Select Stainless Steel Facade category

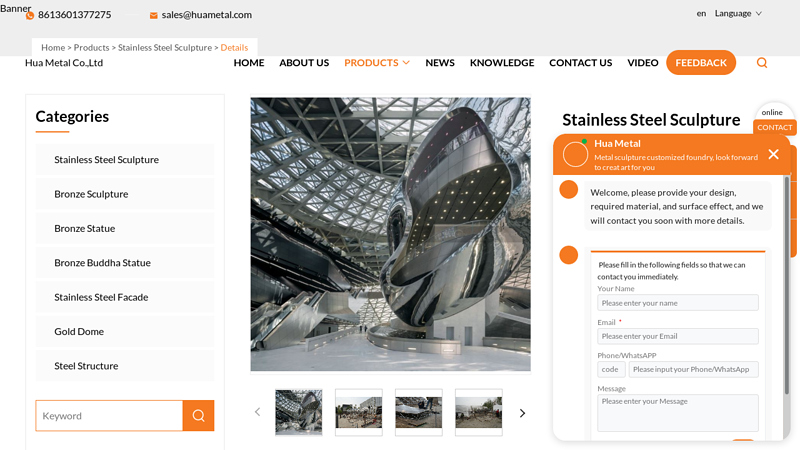click(x=125, y=297)
